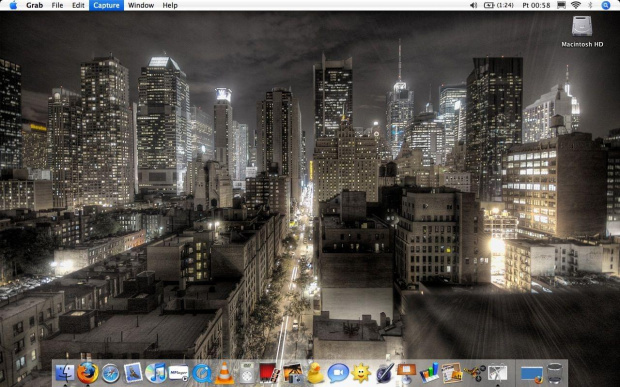Launch Cyberduck yellow duck icon
The height and width of the screenshot is (387, 620).
pyautogui.click(x=315, y=373)
